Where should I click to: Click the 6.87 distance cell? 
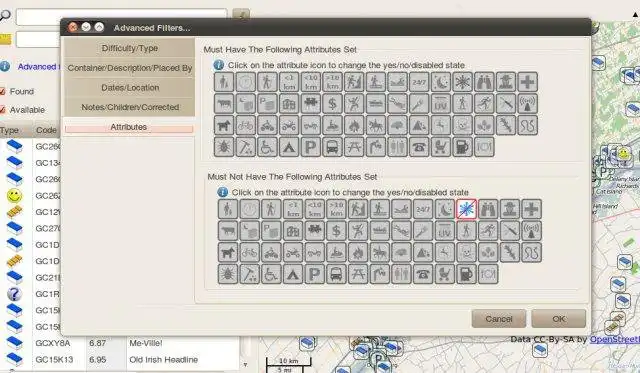coord(98,343)
